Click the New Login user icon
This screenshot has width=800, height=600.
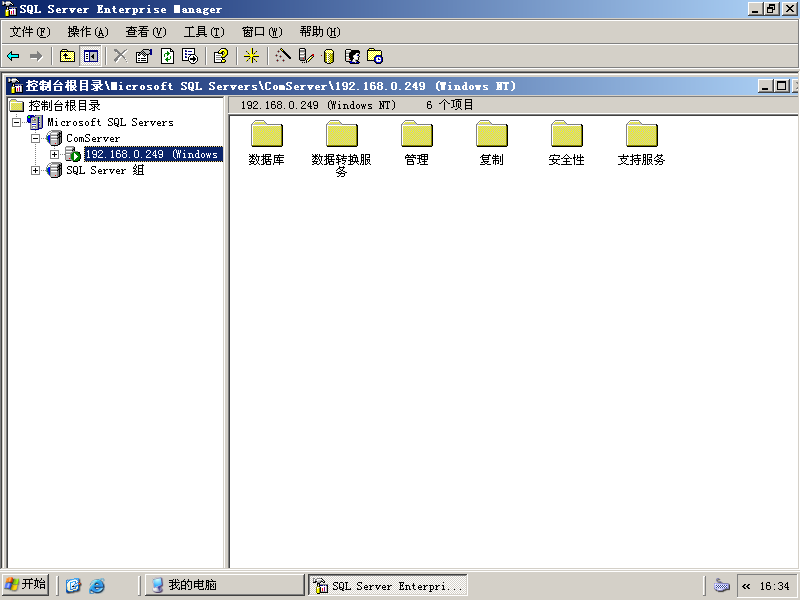pyautogui.click(x=353, y=56)
